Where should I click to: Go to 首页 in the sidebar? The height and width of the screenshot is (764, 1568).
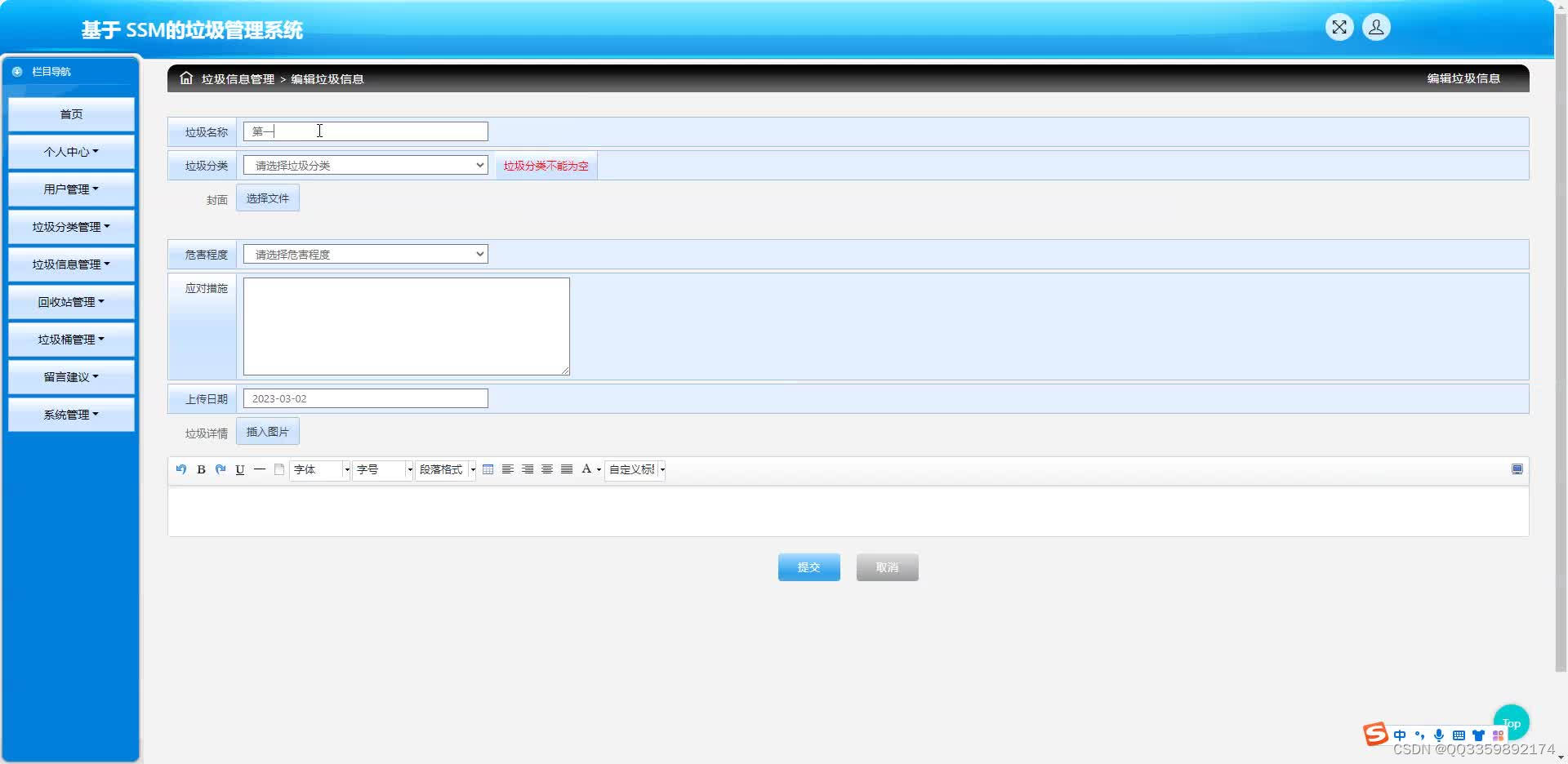tap(71, 114)
